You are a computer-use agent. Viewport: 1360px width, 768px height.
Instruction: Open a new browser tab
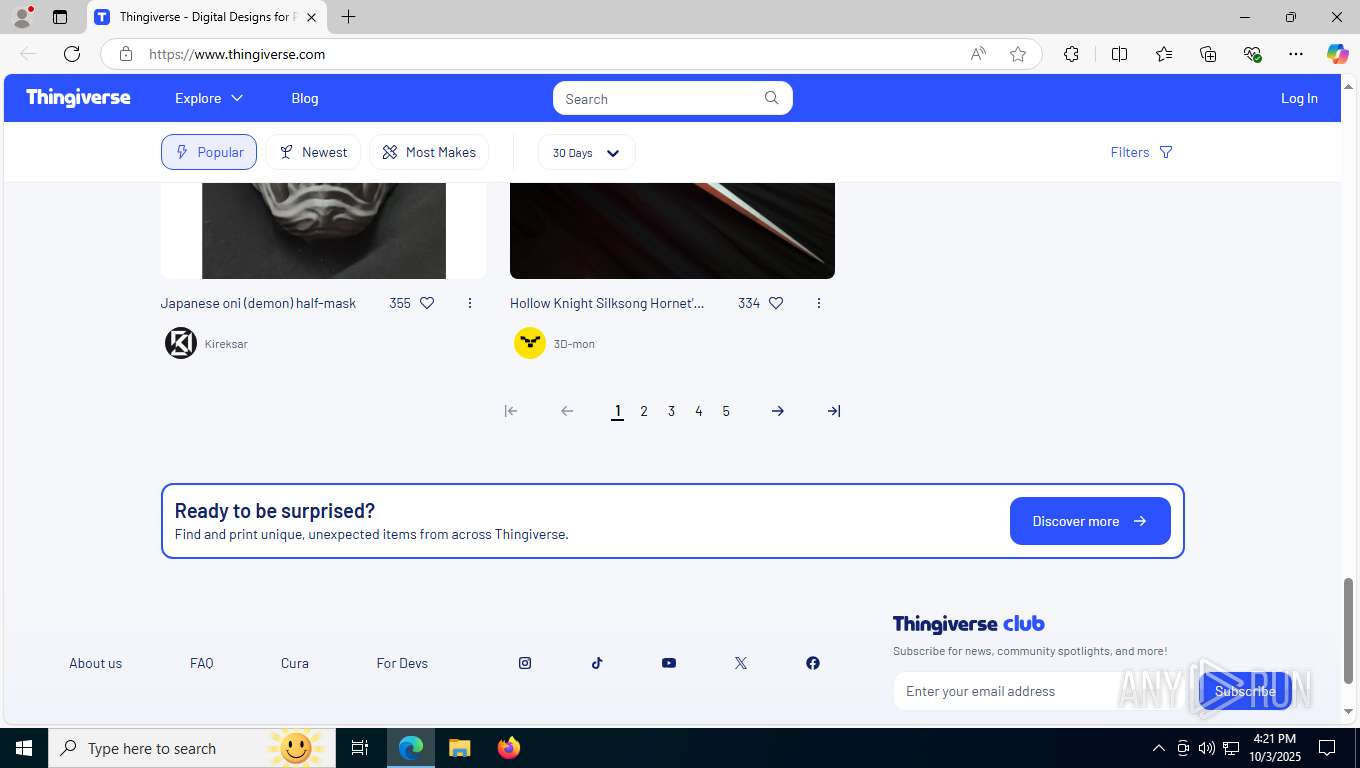348,17
